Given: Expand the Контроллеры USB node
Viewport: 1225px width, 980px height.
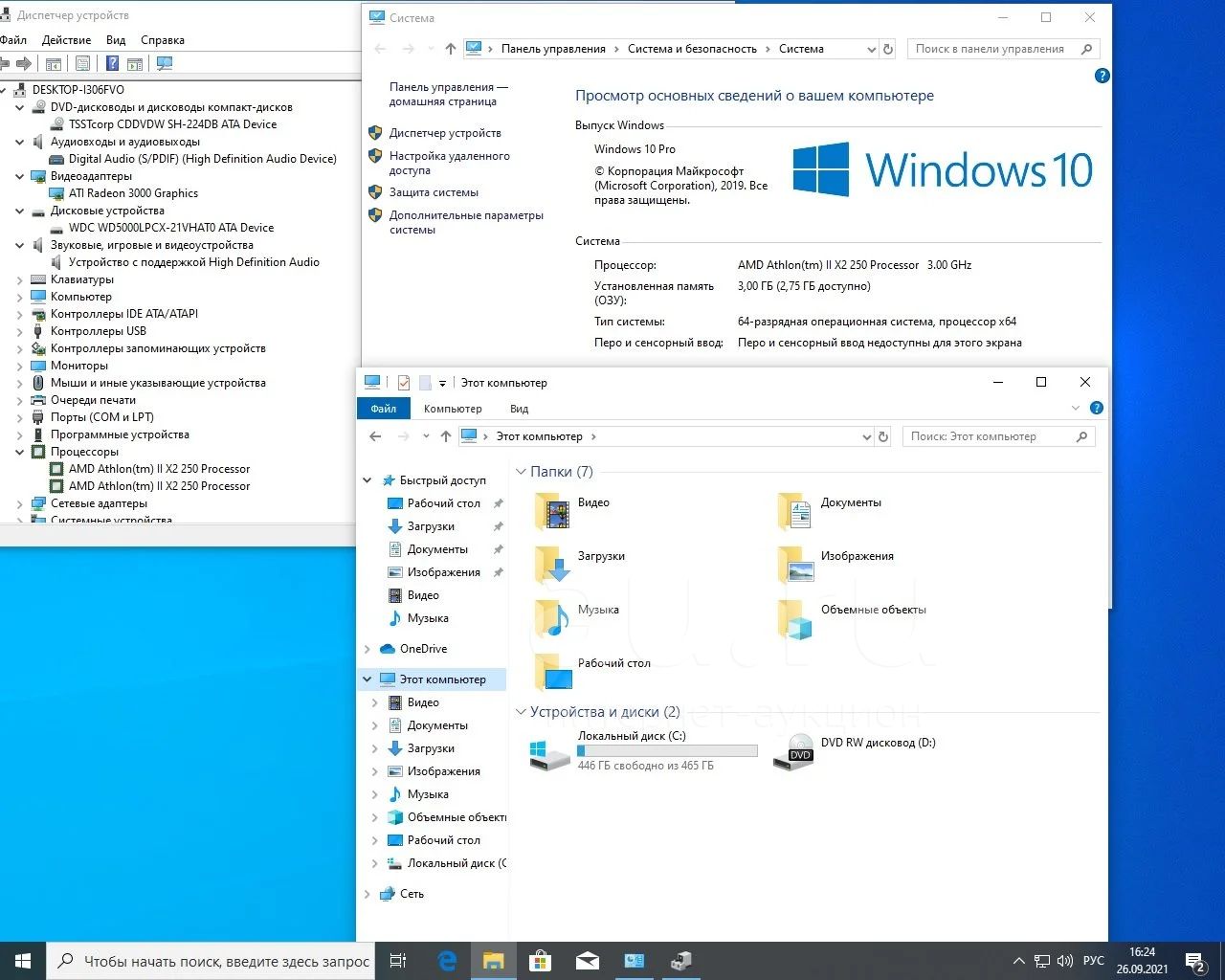Looking at the screenshot, I should (x=20, y=331).
